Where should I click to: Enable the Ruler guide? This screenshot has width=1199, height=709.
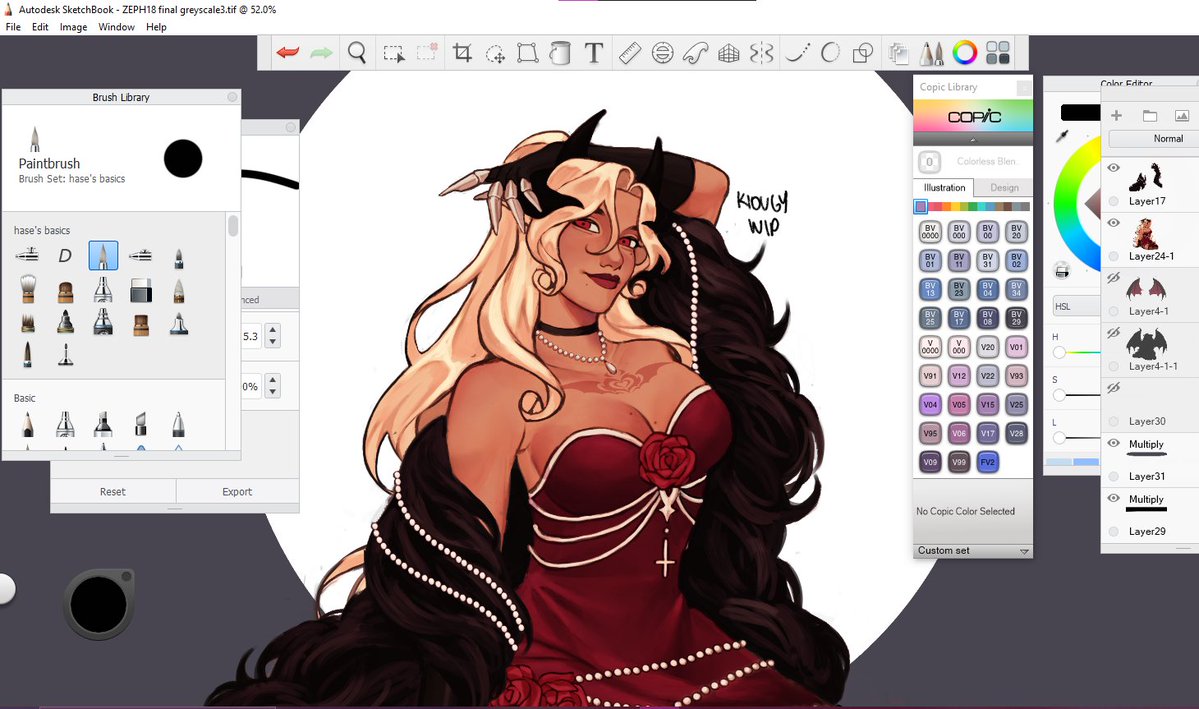[x=629, y=53]
